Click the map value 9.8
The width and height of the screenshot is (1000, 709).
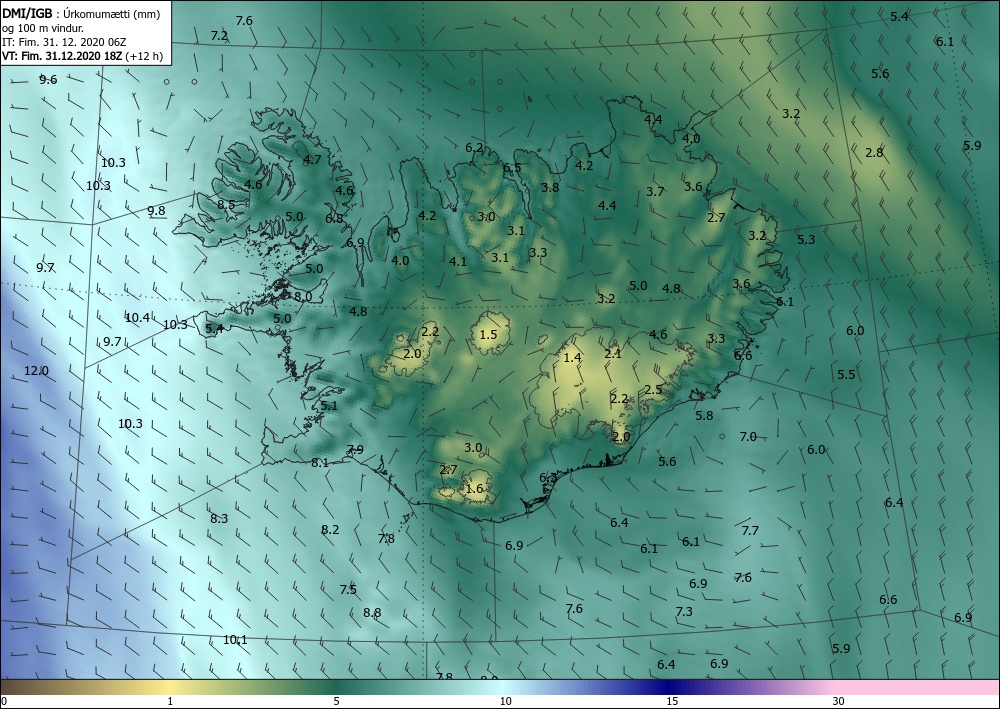tap(156, 211)
